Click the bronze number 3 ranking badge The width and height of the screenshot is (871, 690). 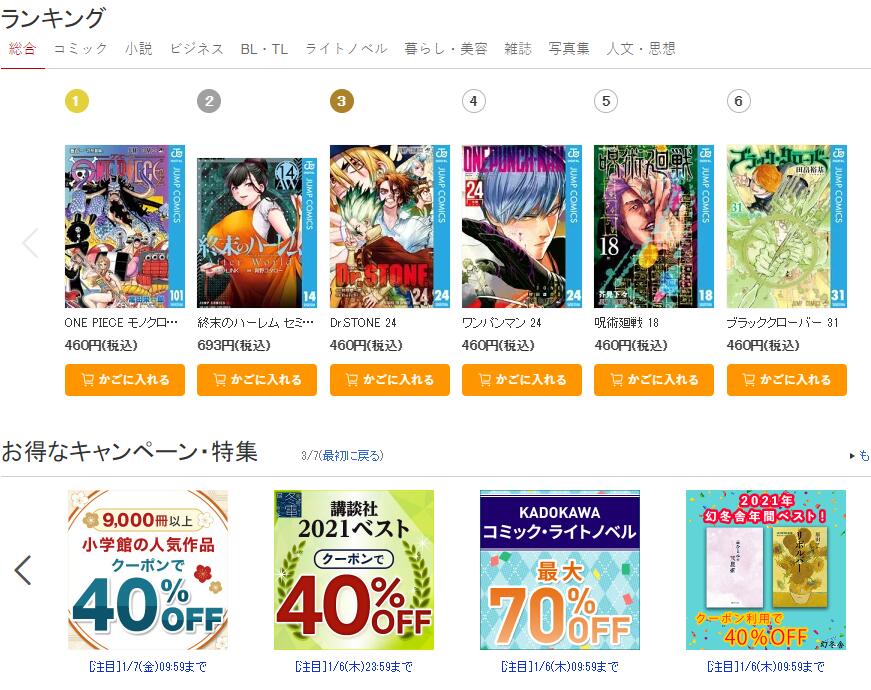click(x=342, y=101)
